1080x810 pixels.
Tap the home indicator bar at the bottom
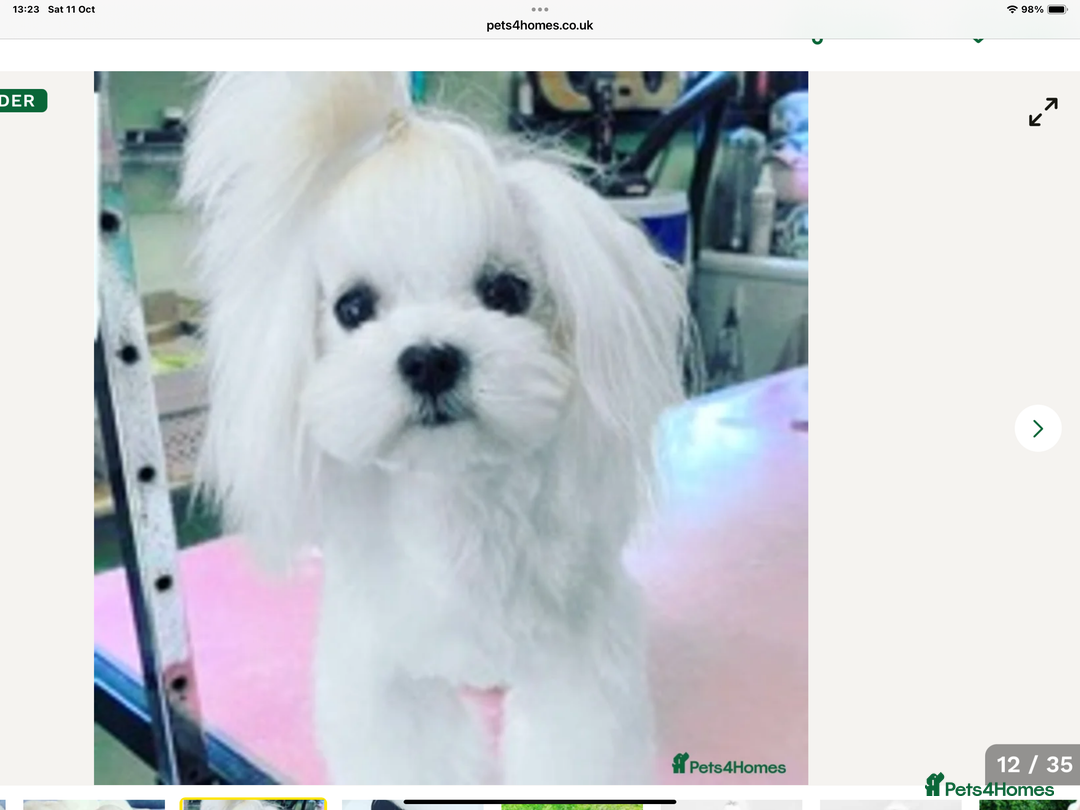(x=540, y=801)
